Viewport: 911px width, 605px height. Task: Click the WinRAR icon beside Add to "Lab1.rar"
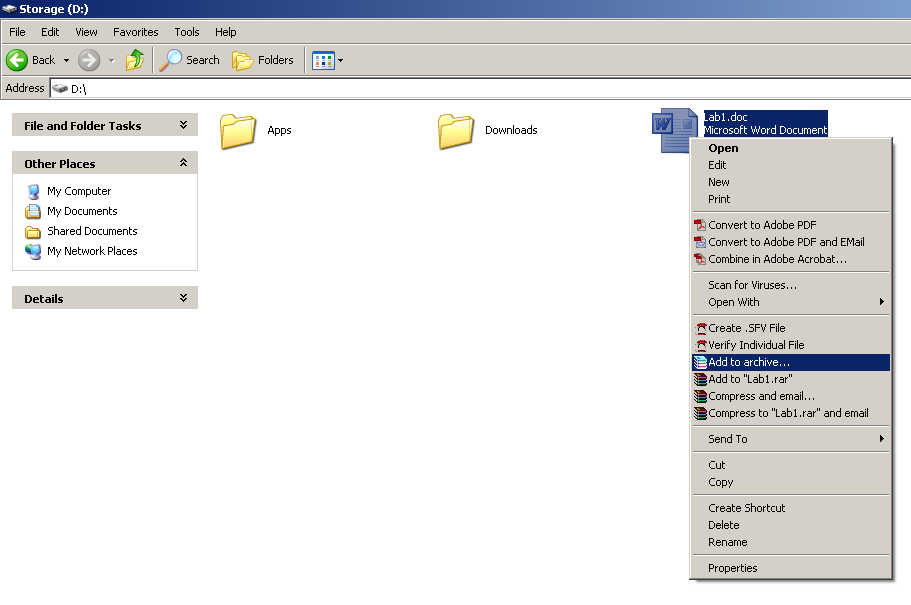(700, 380)
